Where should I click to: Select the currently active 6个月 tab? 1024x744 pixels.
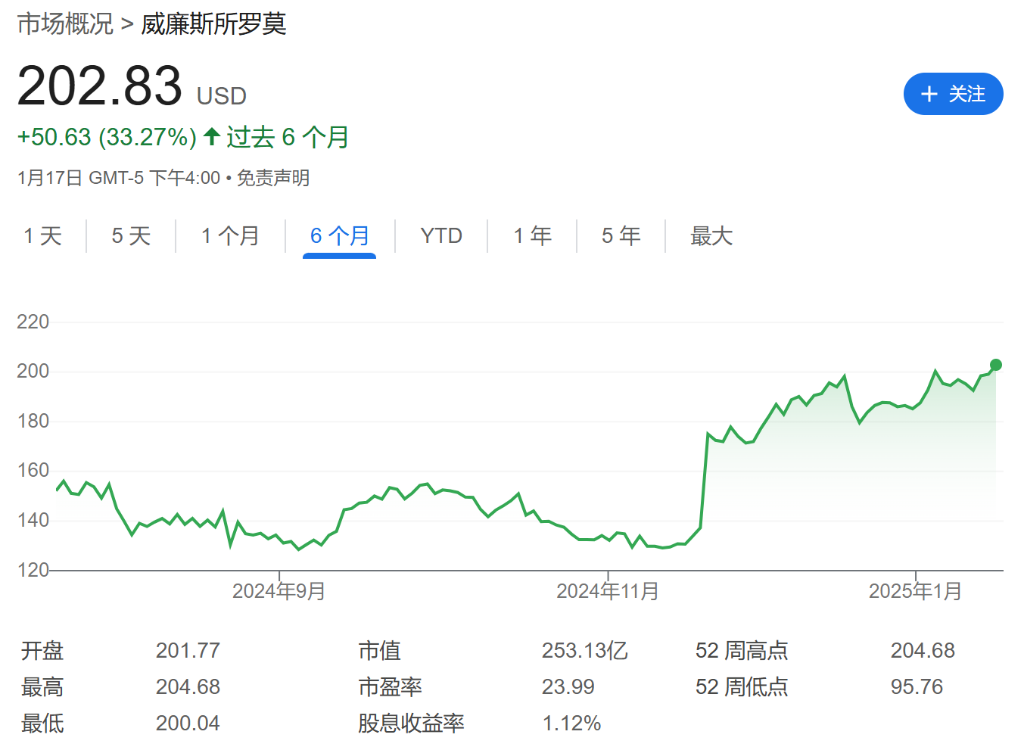[339, 236]
